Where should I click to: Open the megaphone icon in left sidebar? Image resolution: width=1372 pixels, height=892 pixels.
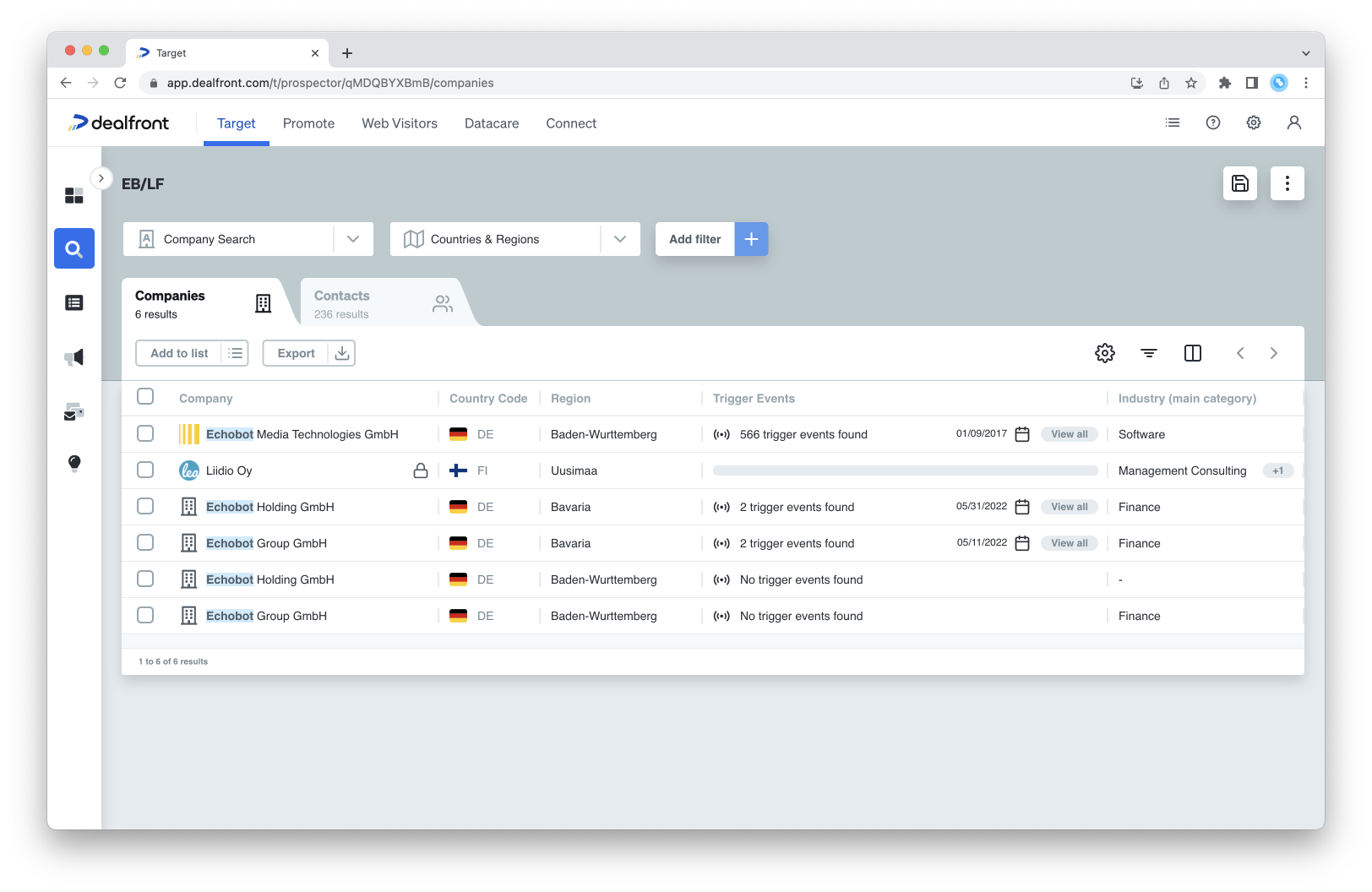(74, 357)
